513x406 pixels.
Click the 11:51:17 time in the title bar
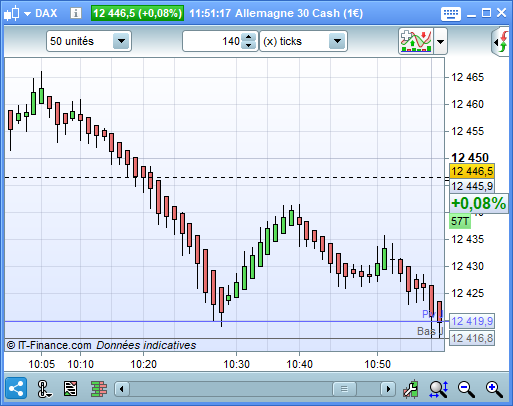(210, 13)
